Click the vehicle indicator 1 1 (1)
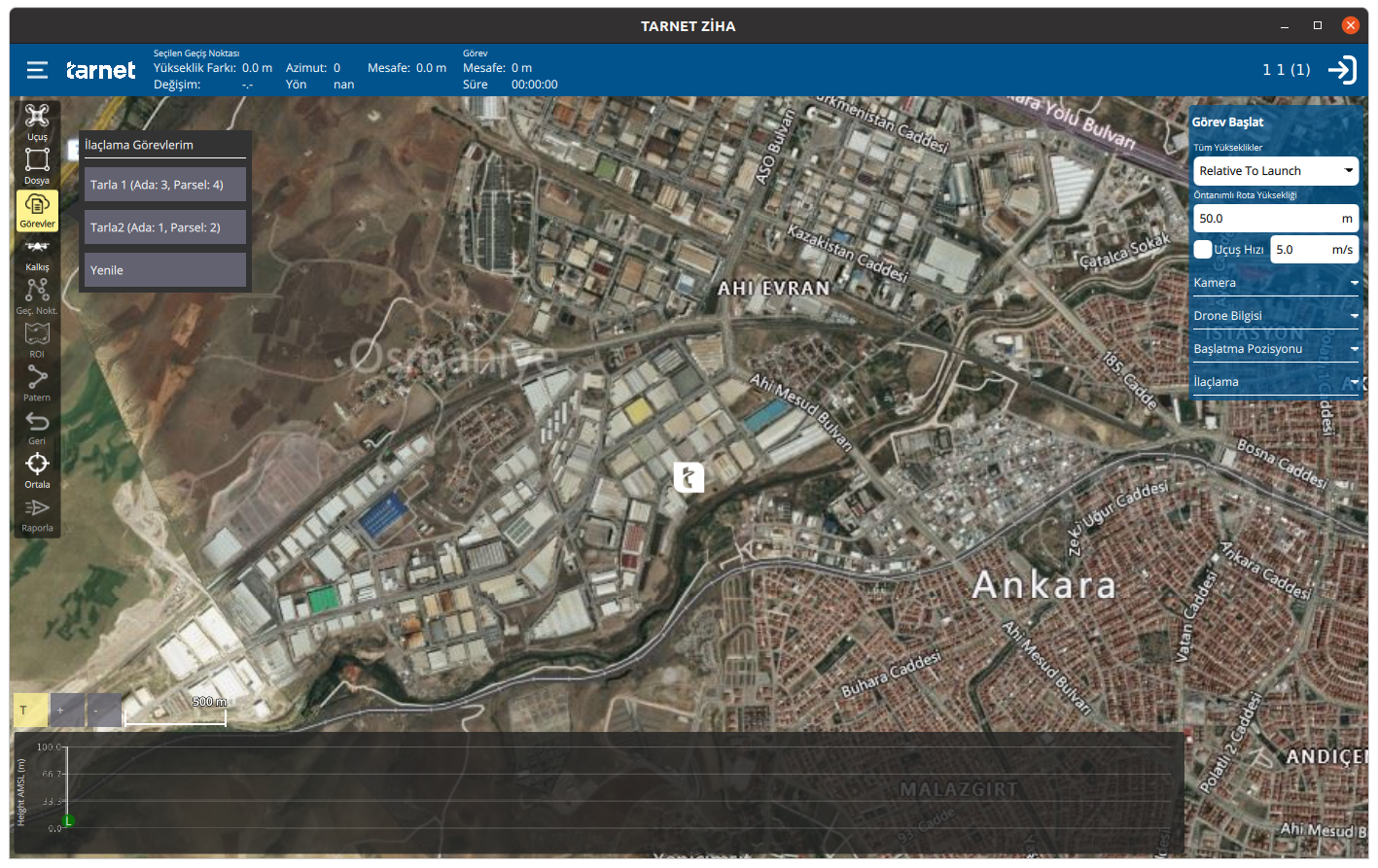 pos(1287,70)
